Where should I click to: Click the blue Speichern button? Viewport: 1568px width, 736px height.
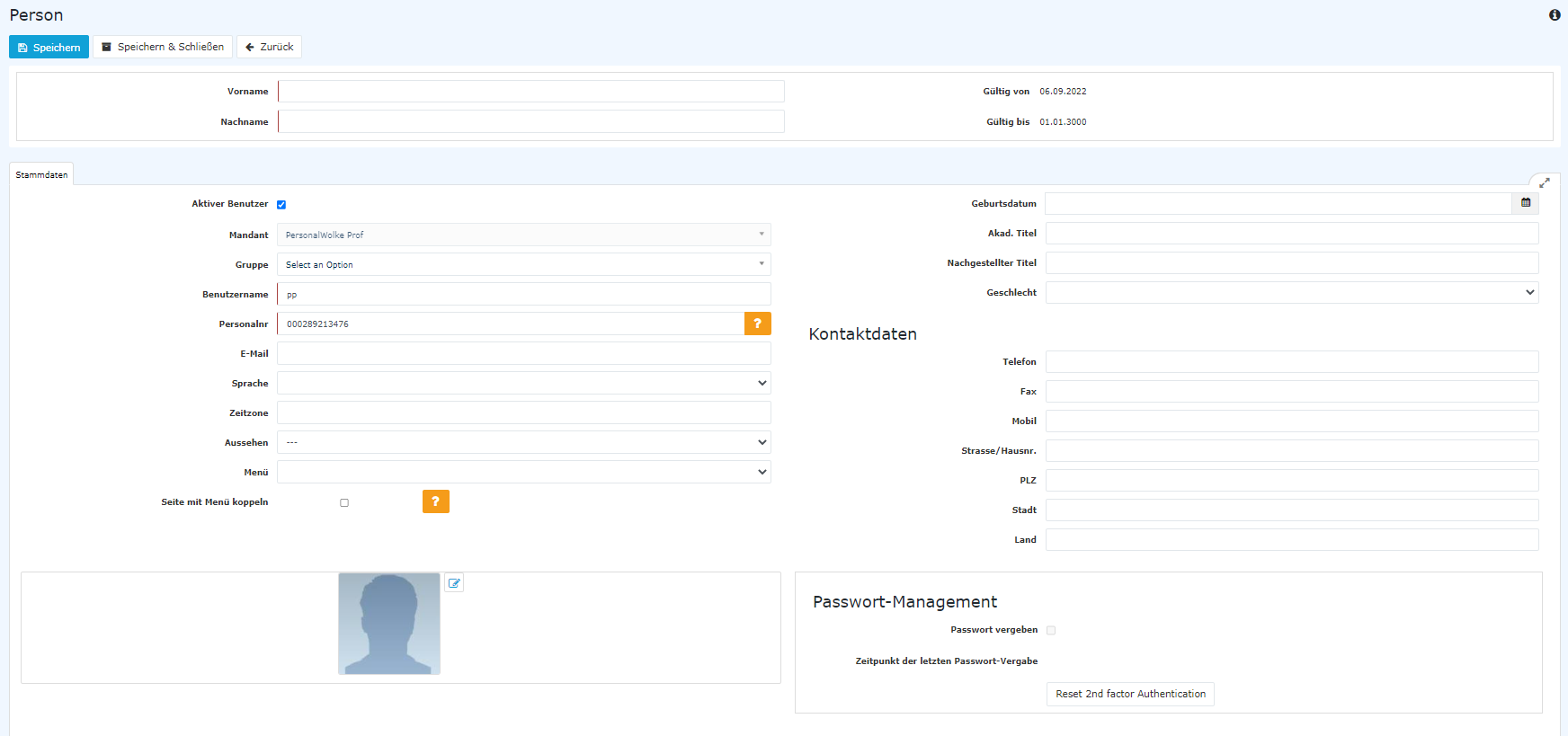49,48
